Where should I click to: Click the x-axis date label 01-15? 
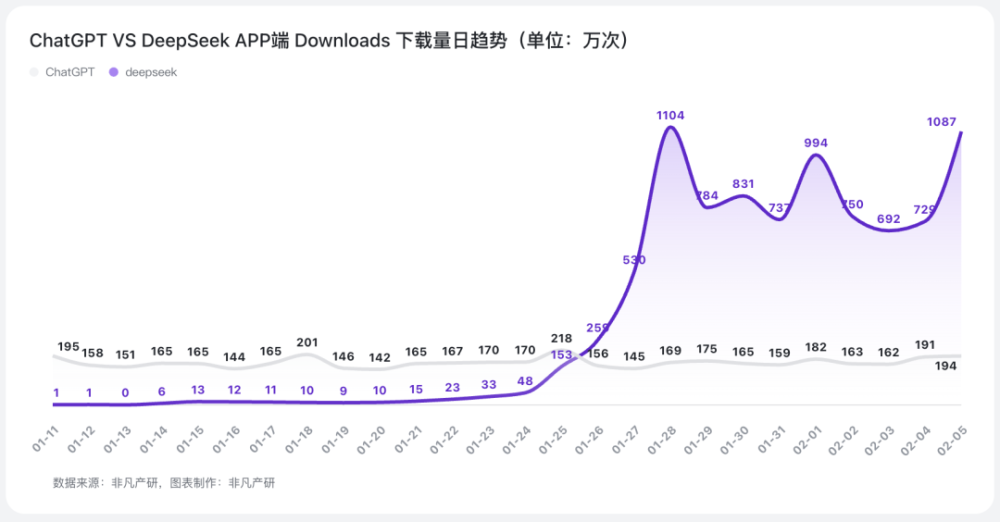pos(191,440)
